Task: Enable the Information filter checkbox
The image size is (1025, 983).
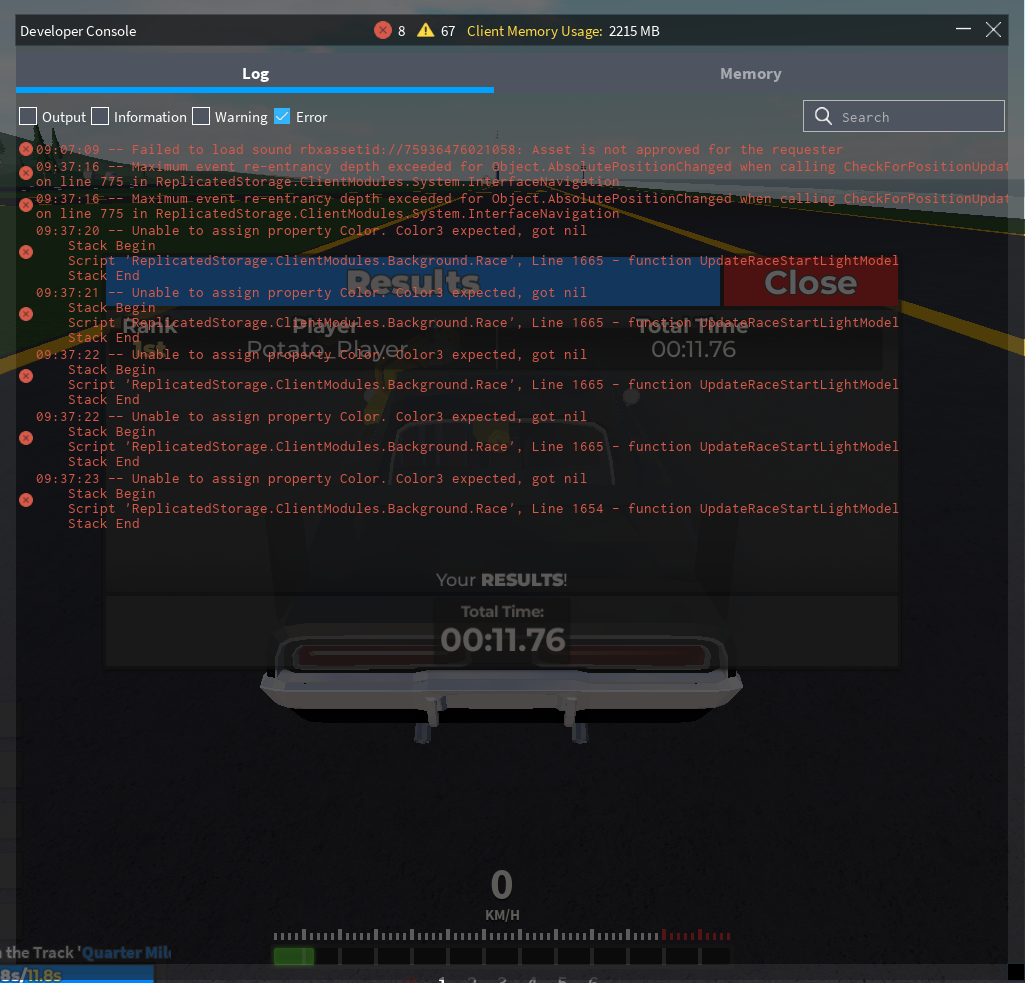Action: (100, 116)
